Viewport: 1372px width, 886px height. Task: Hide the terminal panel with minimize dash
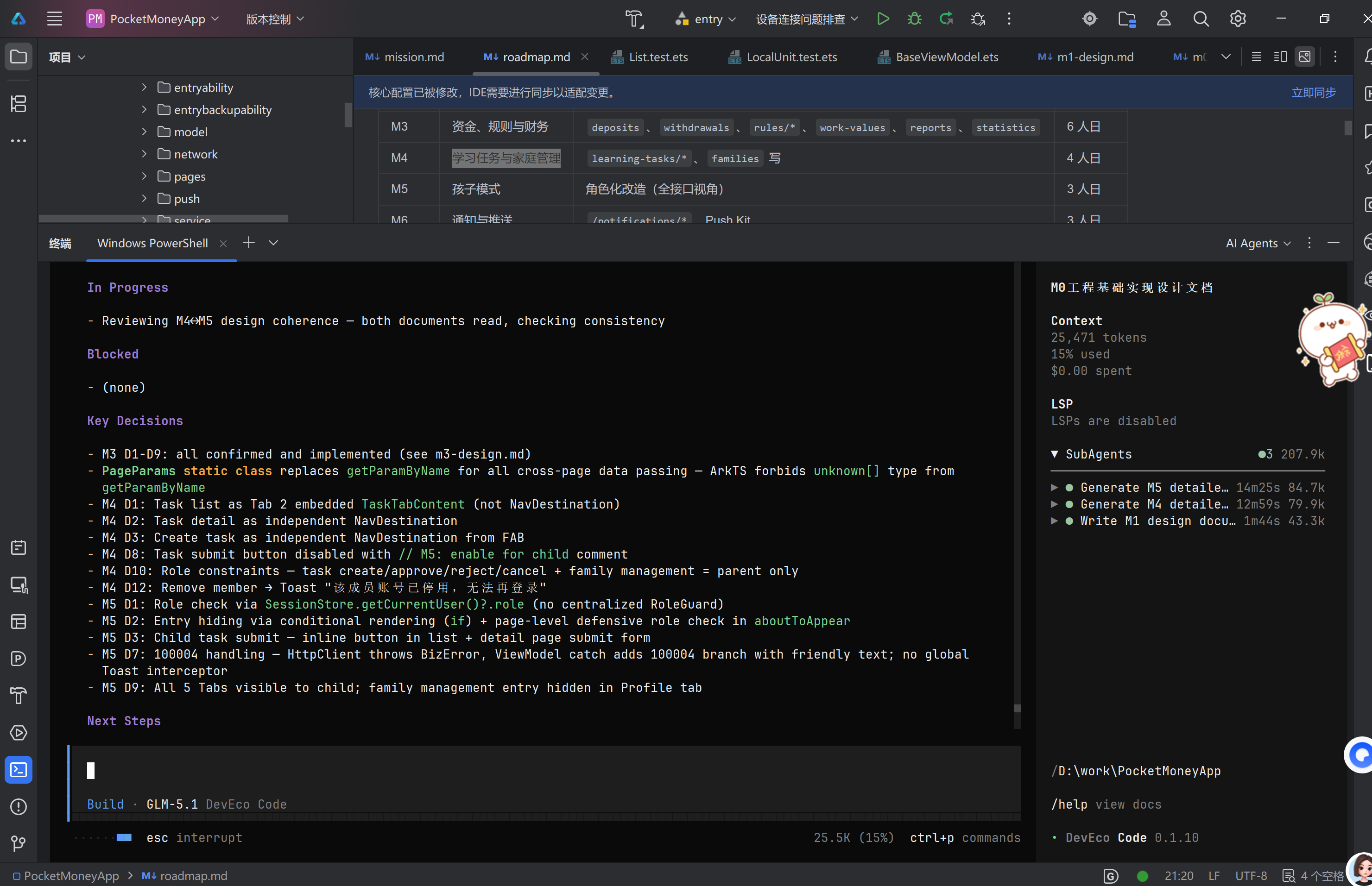click(1334, 243)
